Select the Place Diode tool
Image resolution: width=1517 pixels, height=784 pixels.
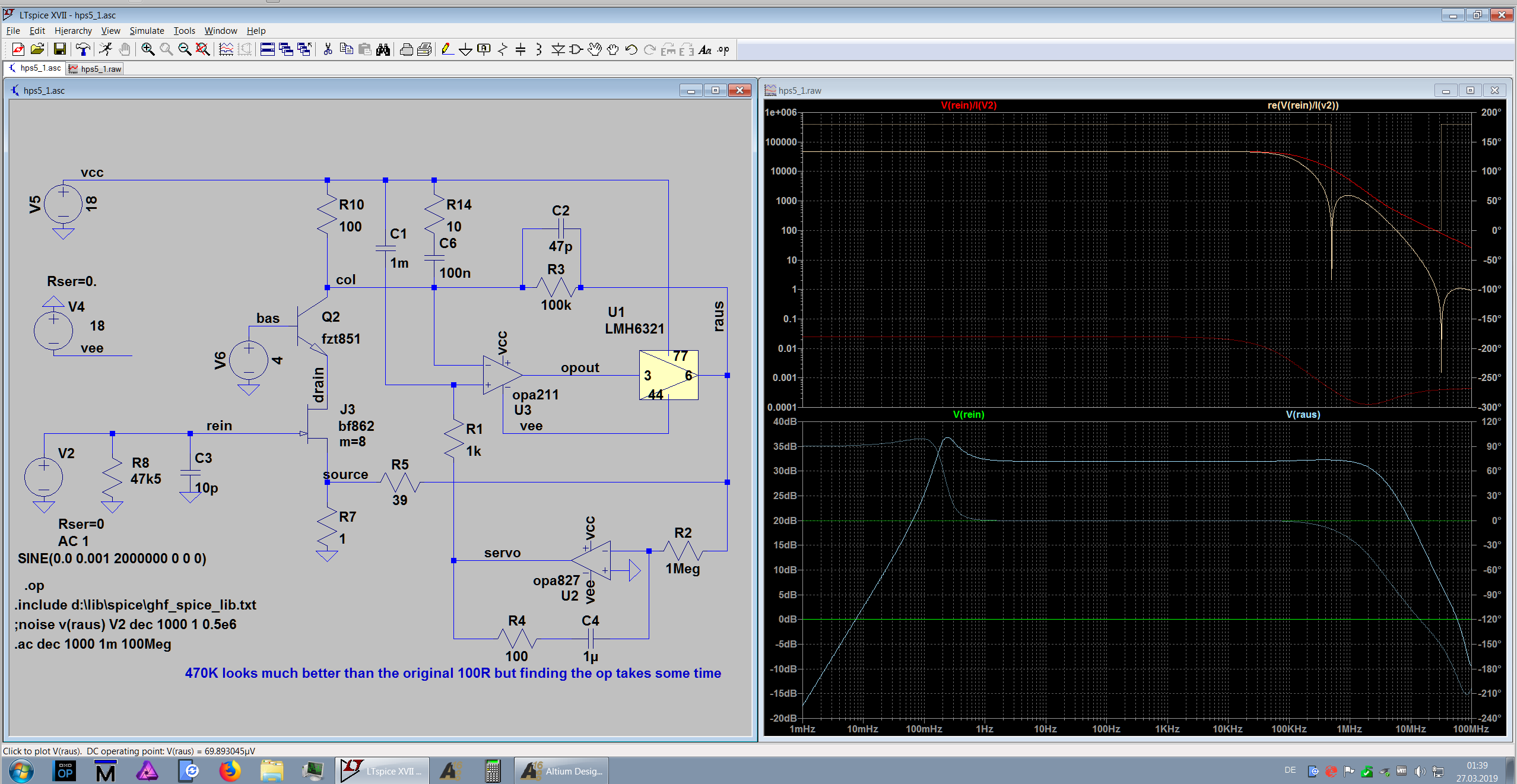click(x=558, y=50)
